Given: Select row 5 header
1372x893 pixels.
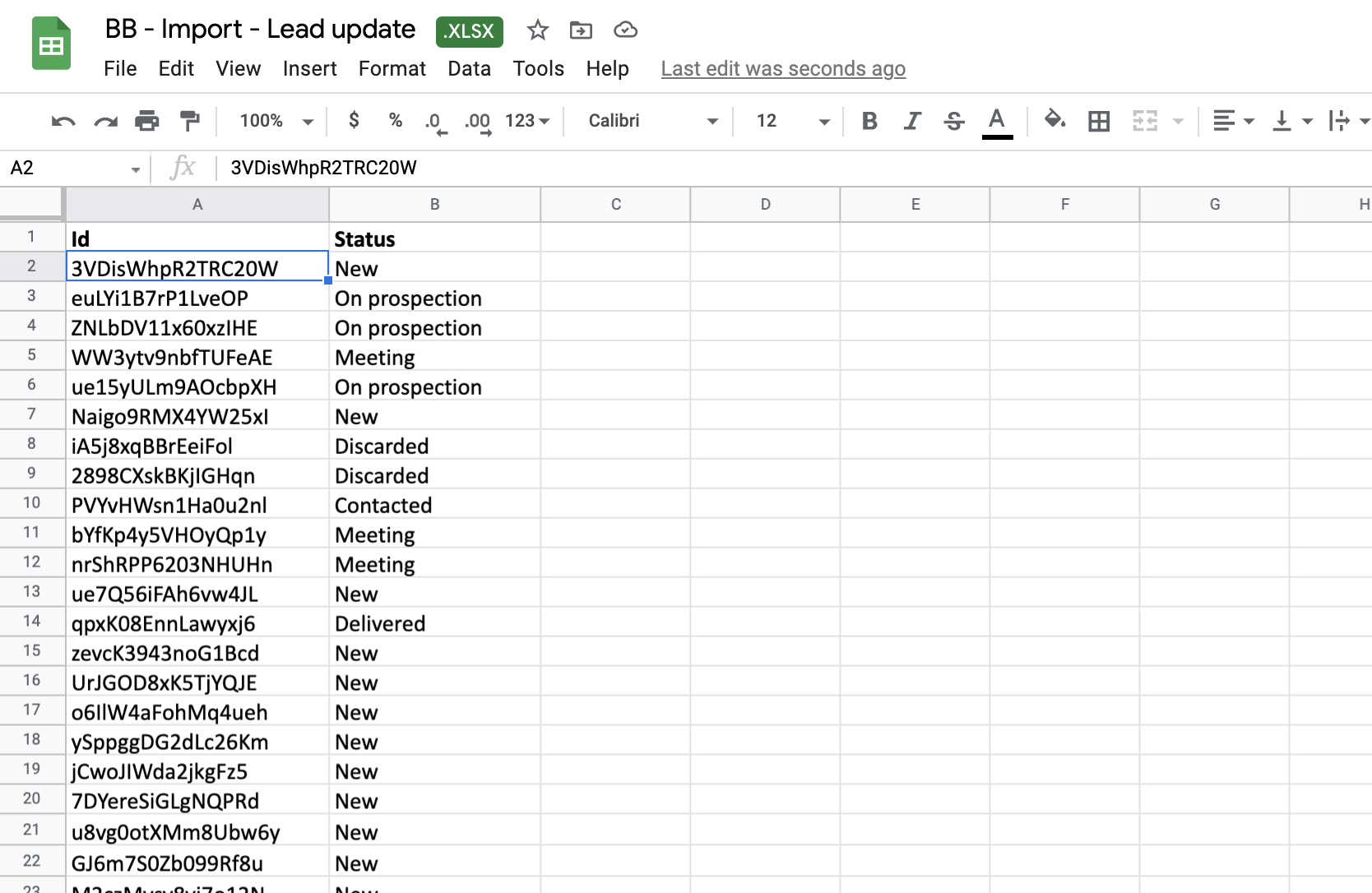Looking at the screenshot, I should click(32, 355).
